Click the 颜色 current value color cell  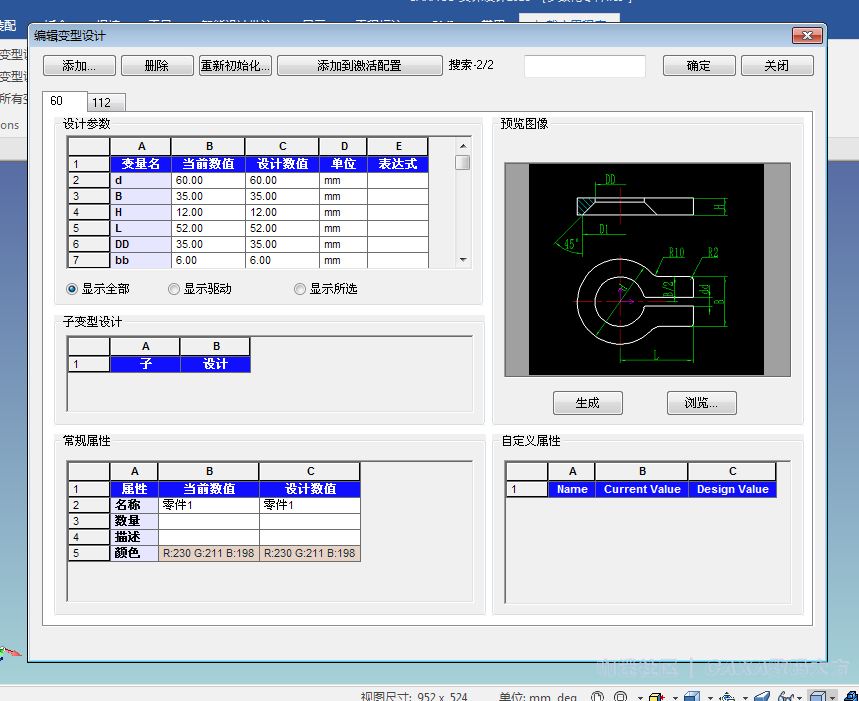208,553
